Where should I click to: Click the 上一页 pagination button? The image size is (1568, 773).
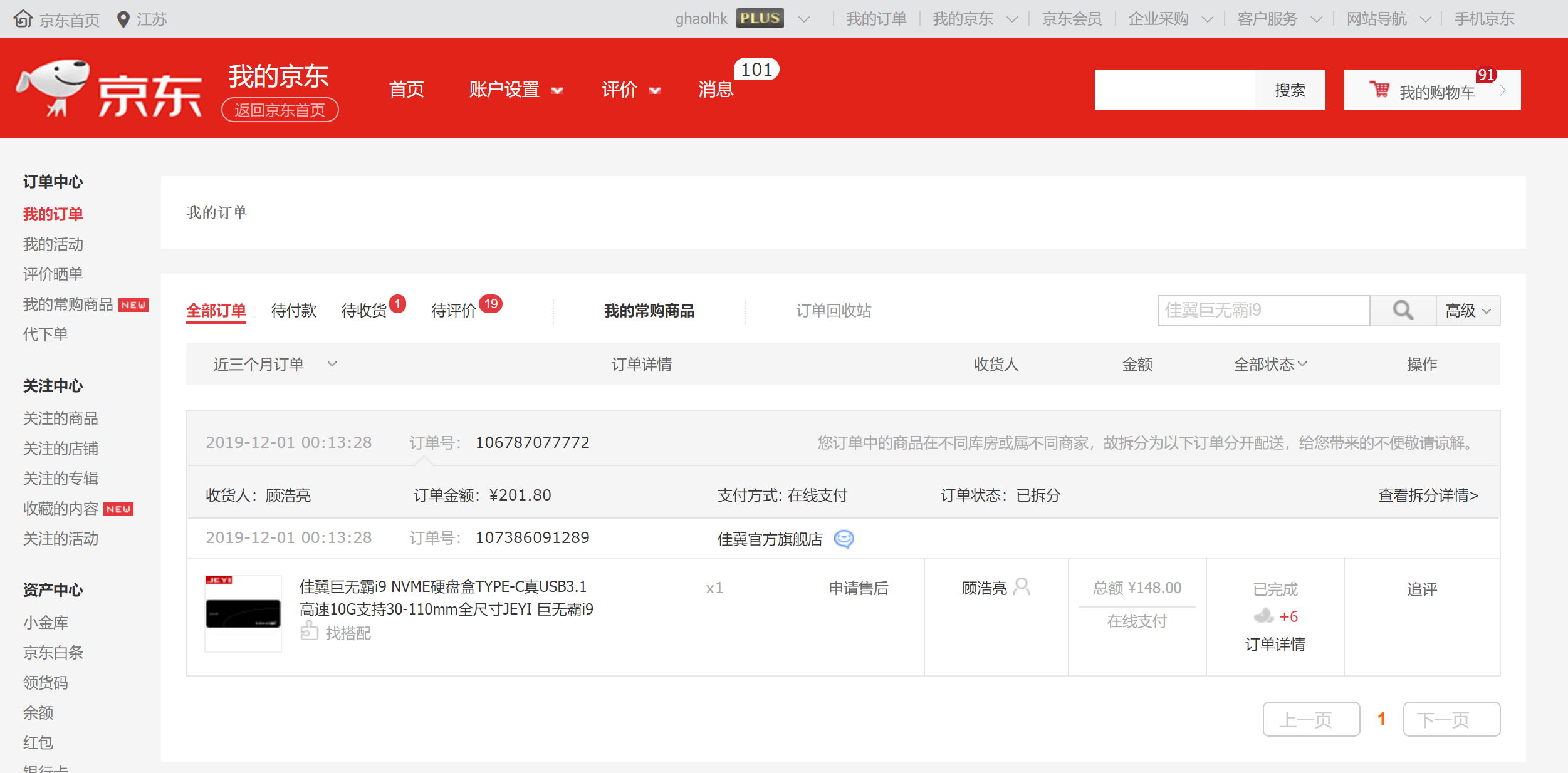(1311, 719)
